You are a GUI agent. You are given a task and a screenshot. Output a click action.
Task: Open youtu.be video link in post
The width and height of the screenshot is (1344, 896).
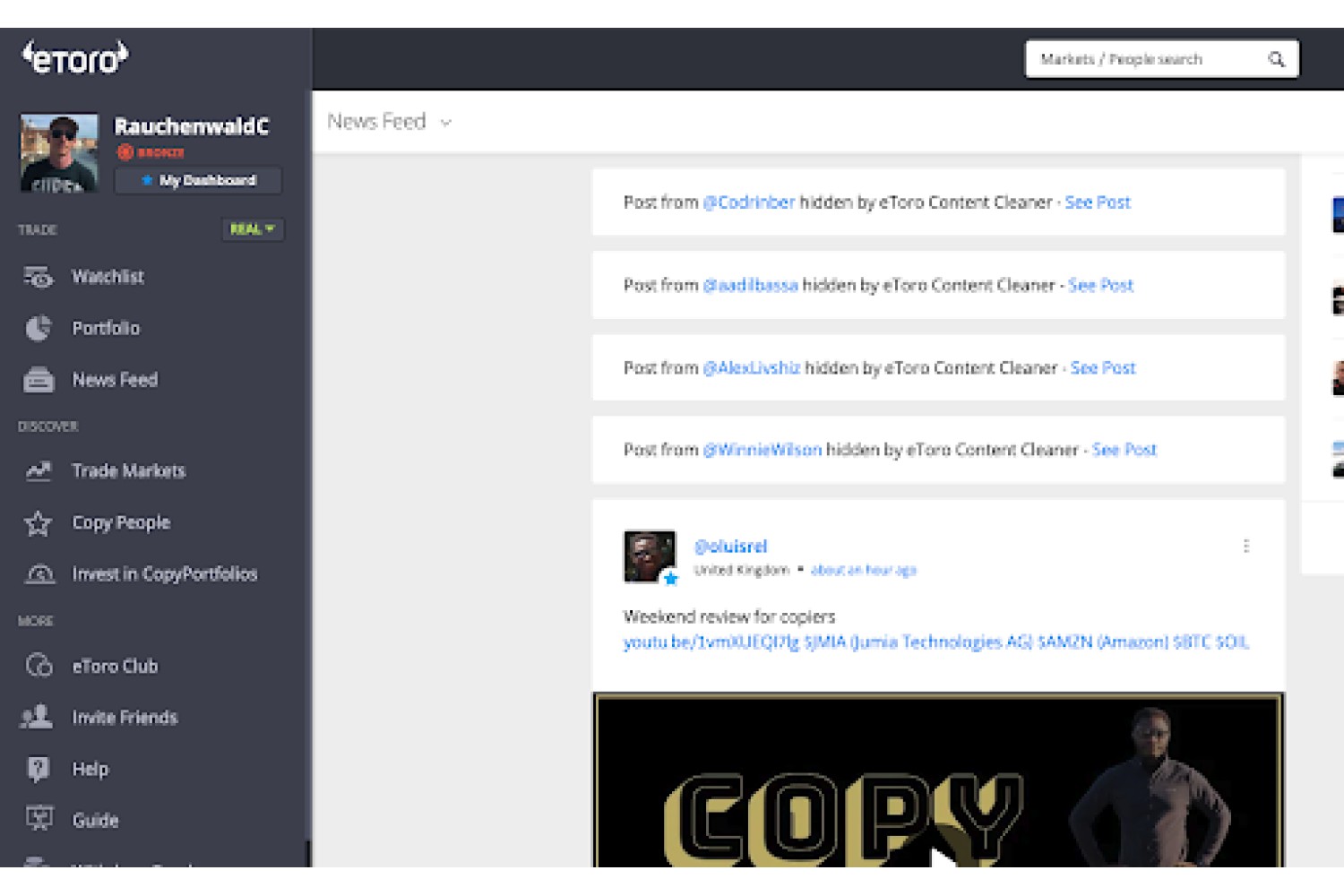[x=711, y=642]
